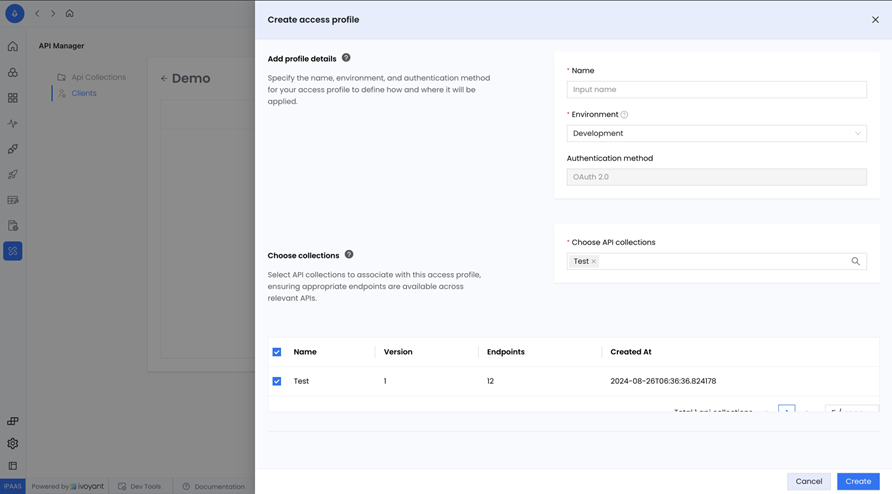The width and height of the screenshot is (892, 494).
Task: Click the activity pulse icon in sidebar
Action: (13, 124)
